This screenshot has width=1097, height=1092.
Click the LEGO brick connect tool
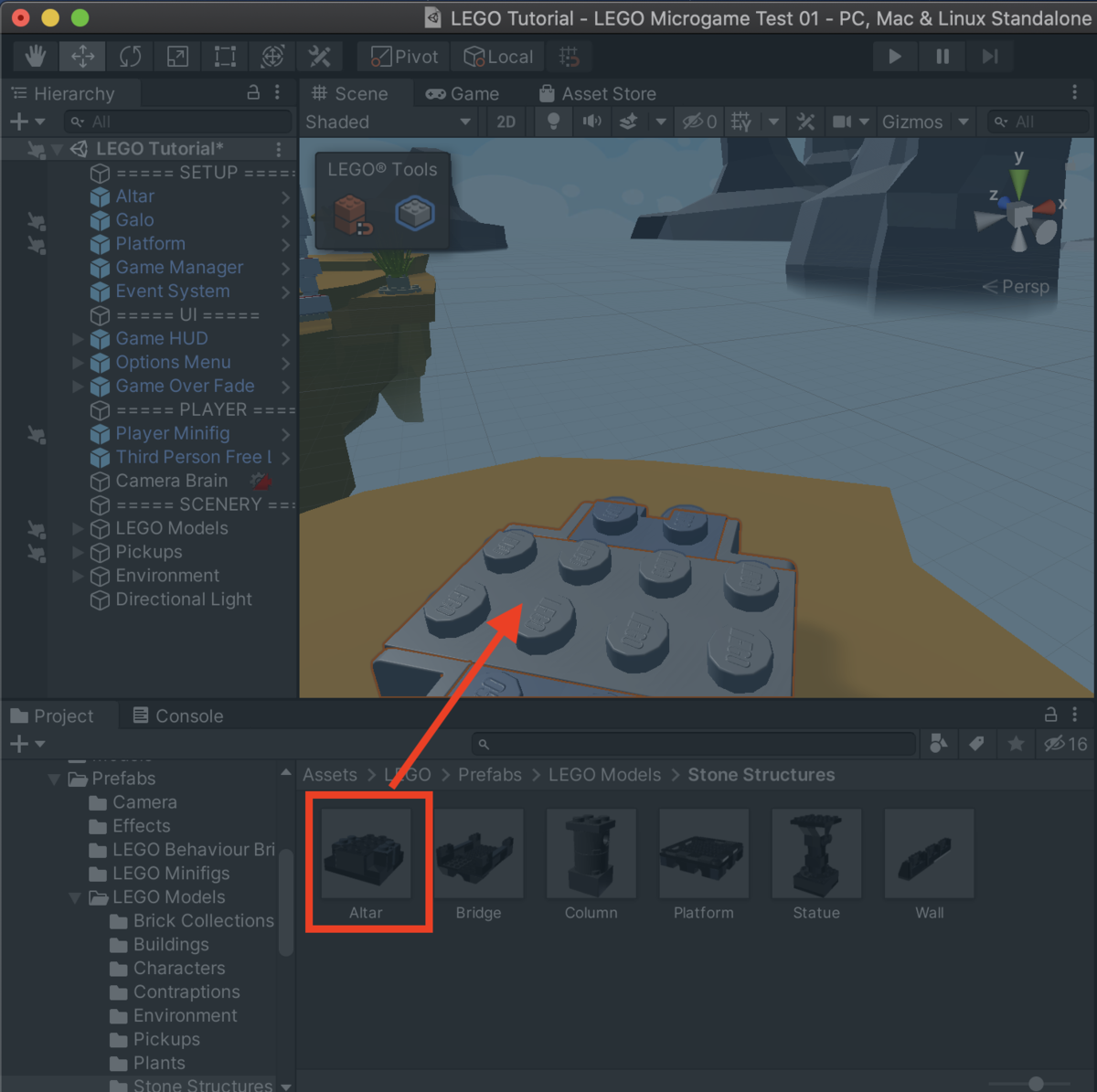pyautogui.click(x=352, y=216)
